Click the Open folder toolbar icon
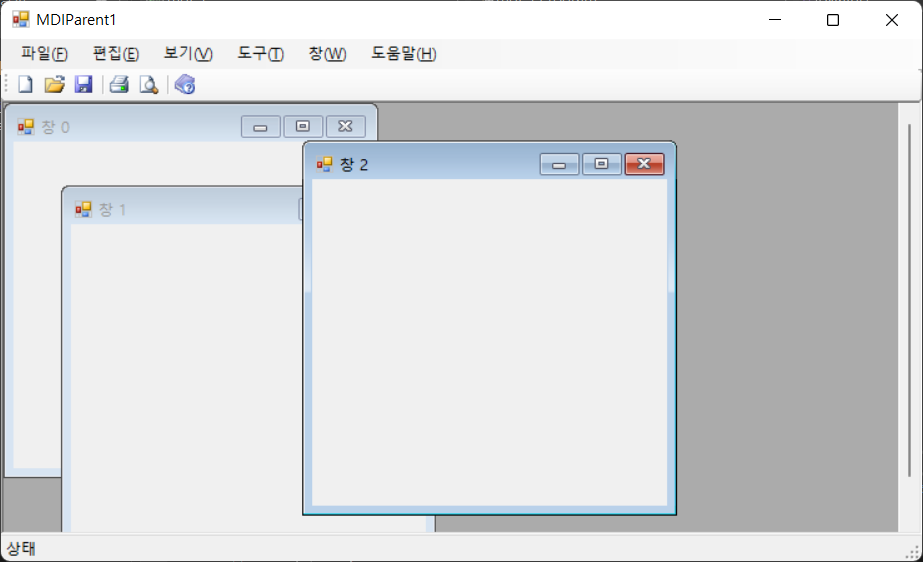This screenshot has height=562, width=923. 54,85
